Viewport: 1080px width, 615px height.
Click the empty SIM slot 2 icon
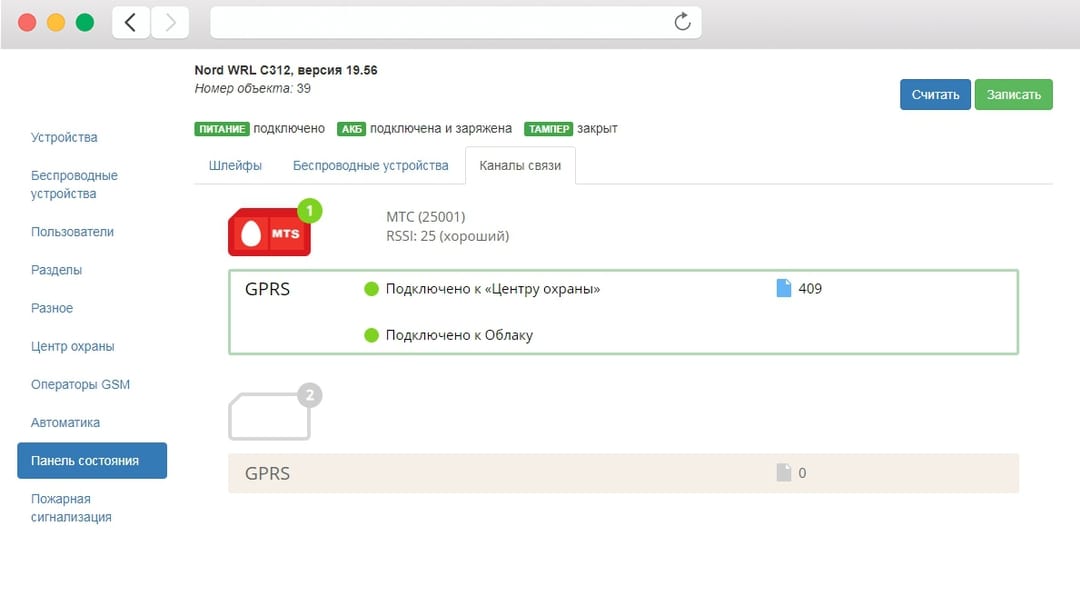(x=270, y=416)
